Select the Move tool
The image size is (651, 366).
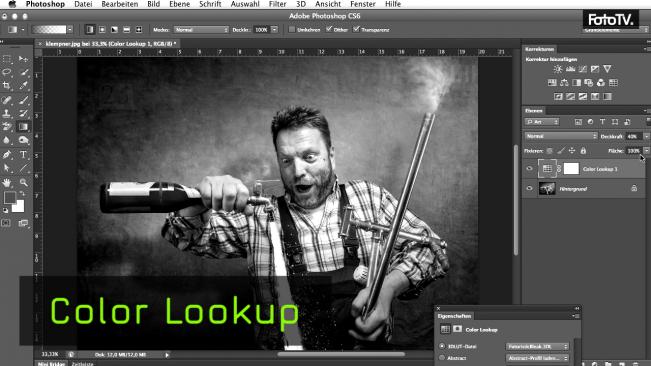pos(23,59)
